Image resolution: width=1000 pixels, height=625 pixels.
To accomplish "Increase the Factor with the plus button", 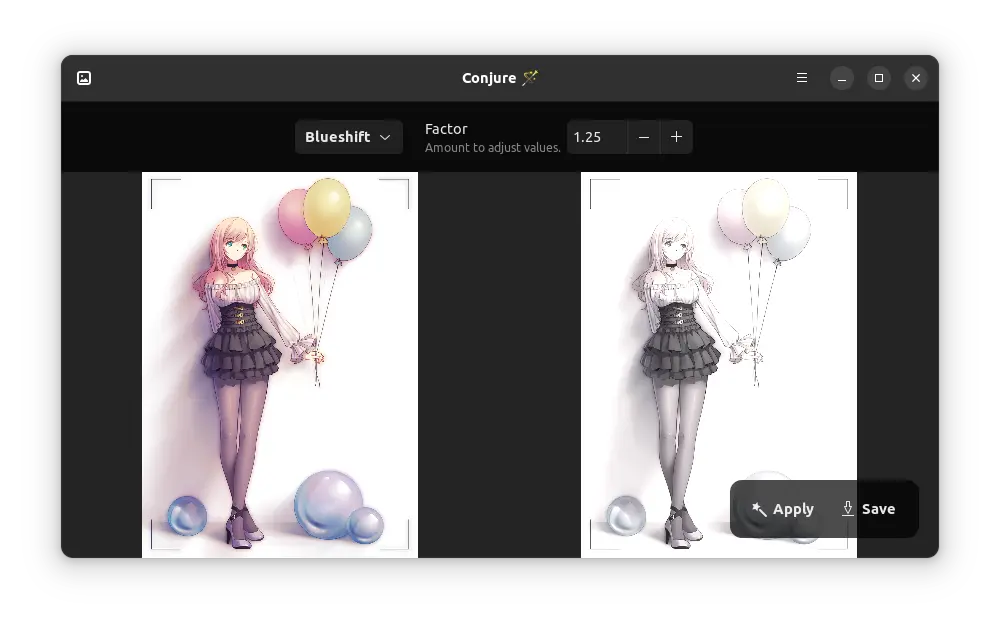I will point(676,137).
